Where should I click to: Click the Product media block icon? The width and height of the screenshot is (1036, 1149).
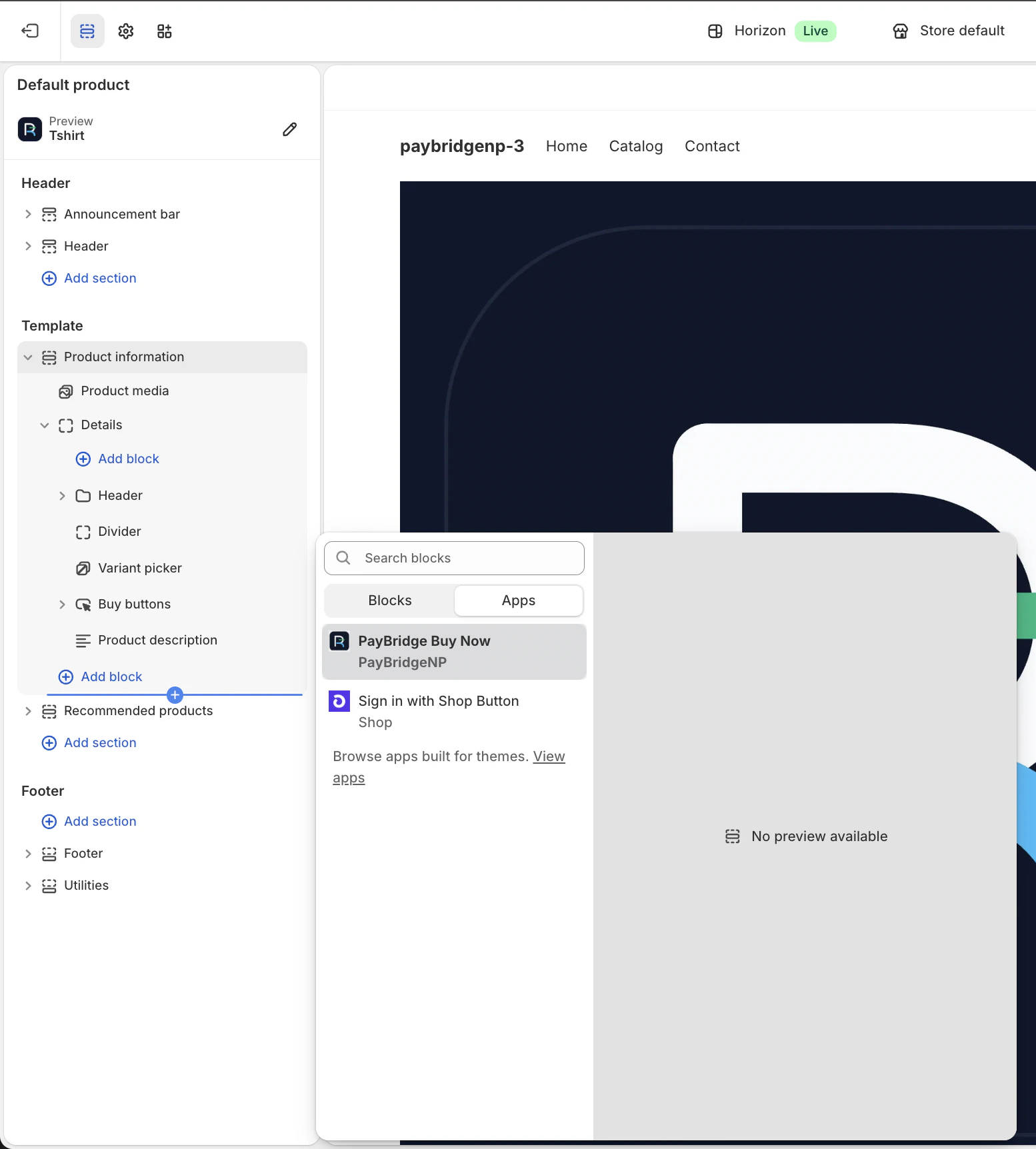pyautogui.click(x=66, y=391)
